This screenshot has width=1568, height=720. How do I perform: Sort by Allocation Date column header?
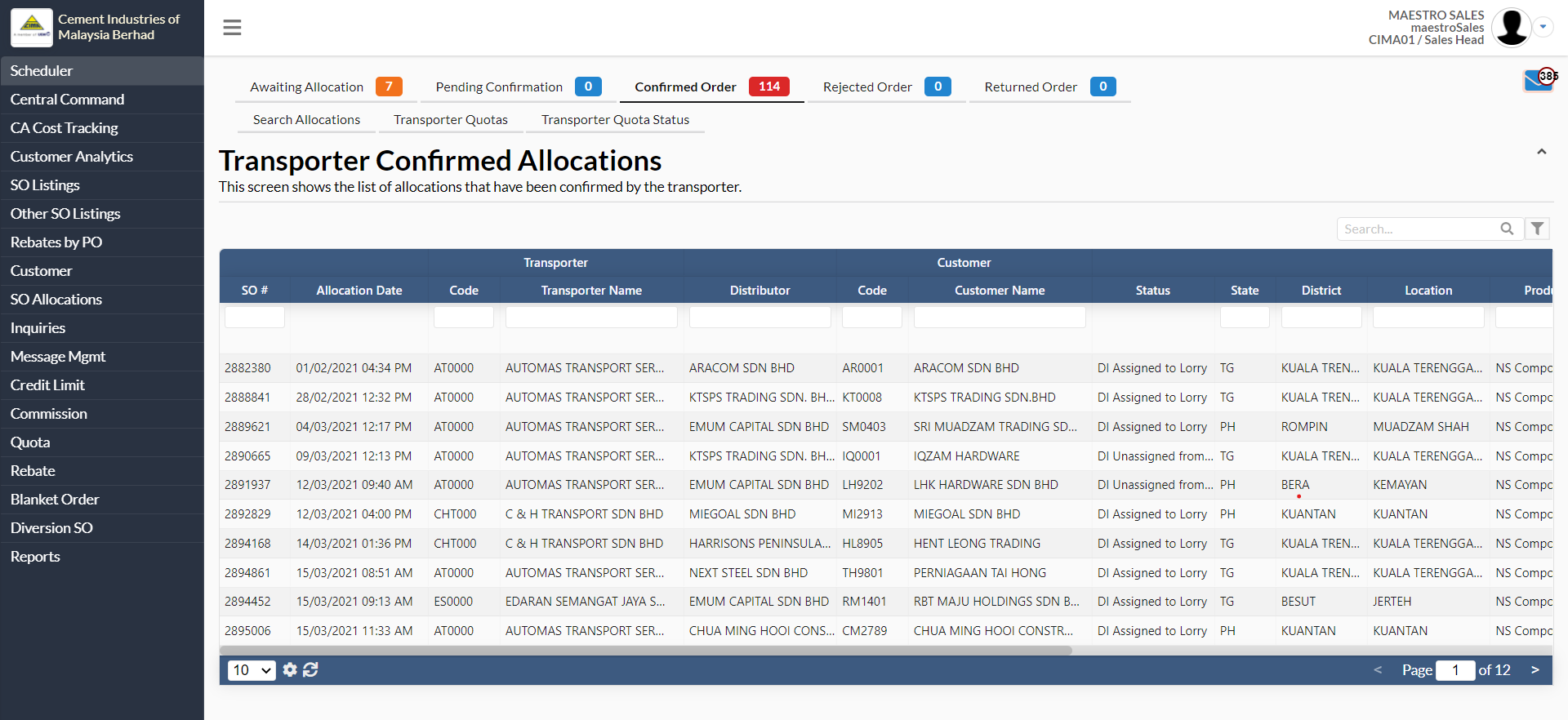[359, 291]
